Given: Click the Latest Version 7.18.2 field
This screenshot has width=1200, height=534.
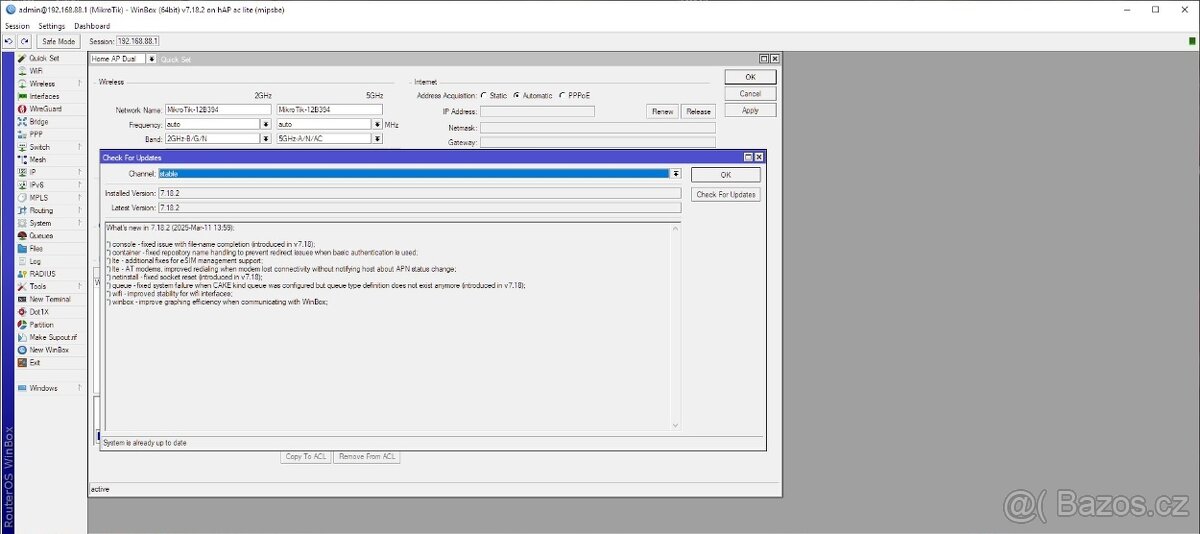Looking at the screenshot, I should pos(420,207).
